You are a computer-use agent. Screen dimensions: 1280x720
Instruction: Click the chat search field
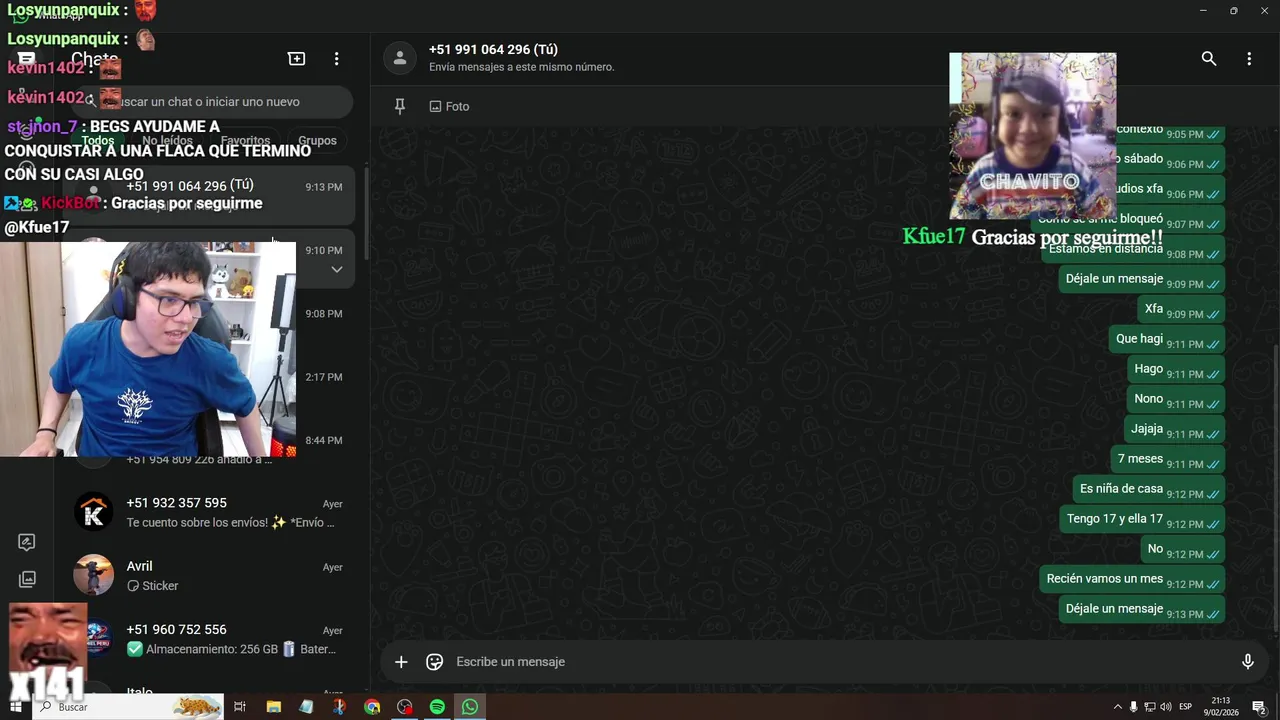tap(213, 102)
